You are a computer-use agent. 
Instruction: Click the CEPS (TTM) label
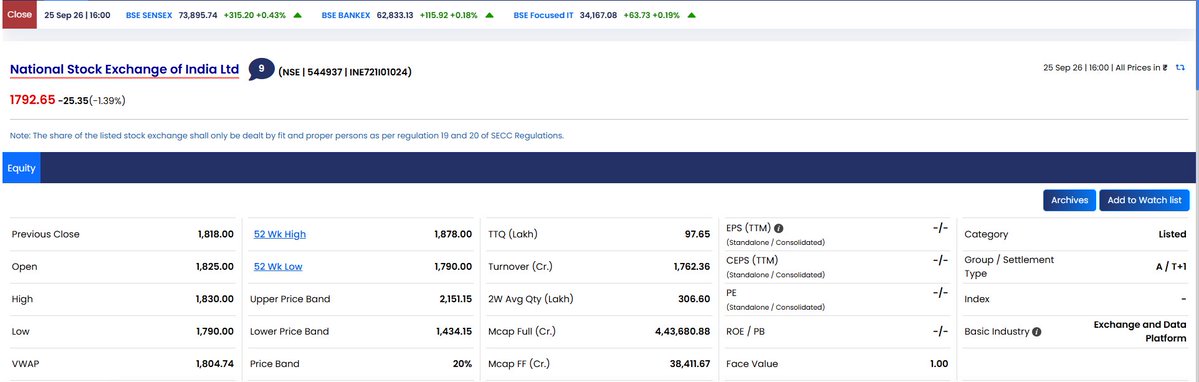click(751, 260)
